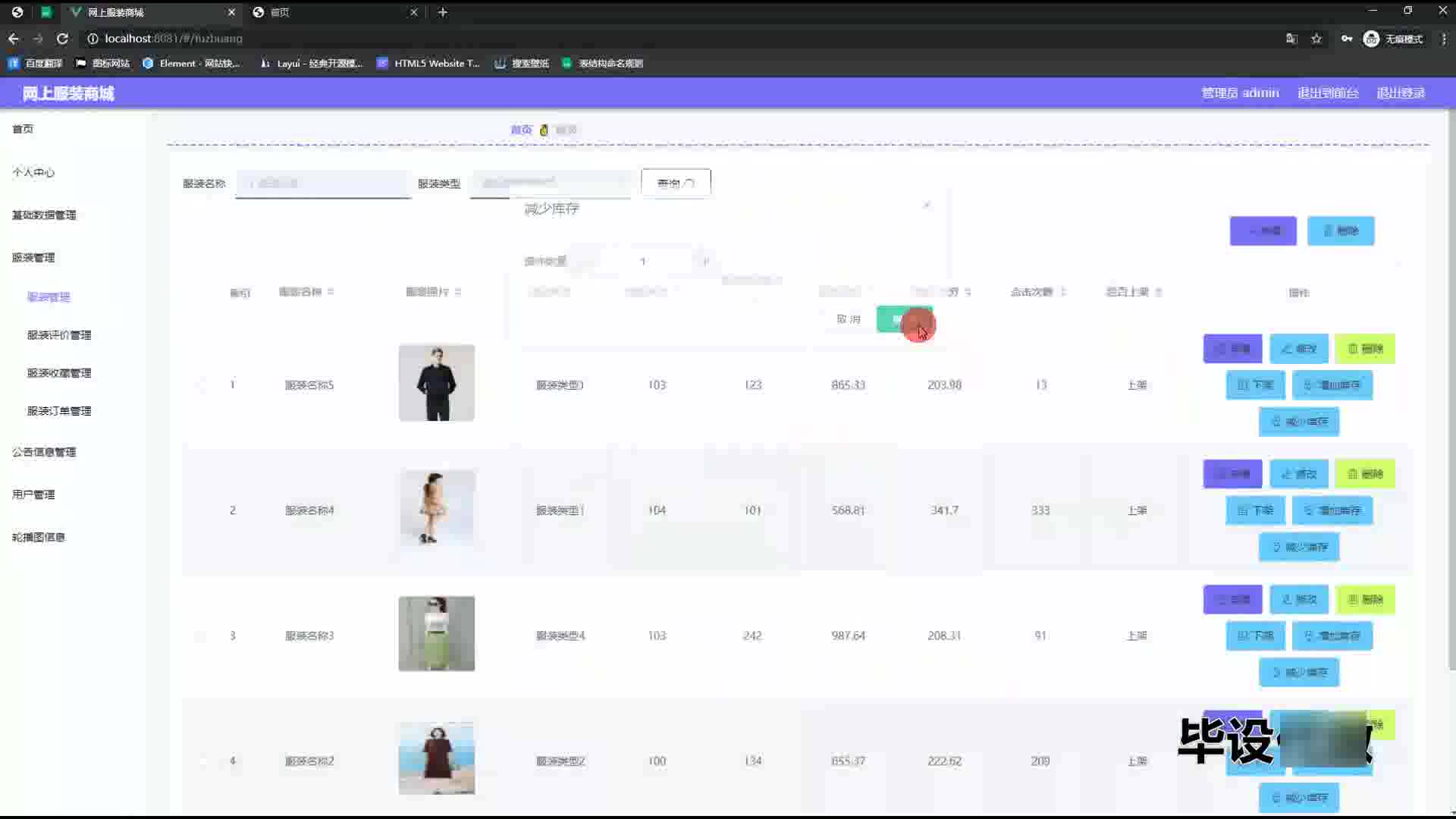Viewport: 1456px width, 819px height.
Task: Open 服装订单管理 in the sidebar
Action: tap(59, 411)
